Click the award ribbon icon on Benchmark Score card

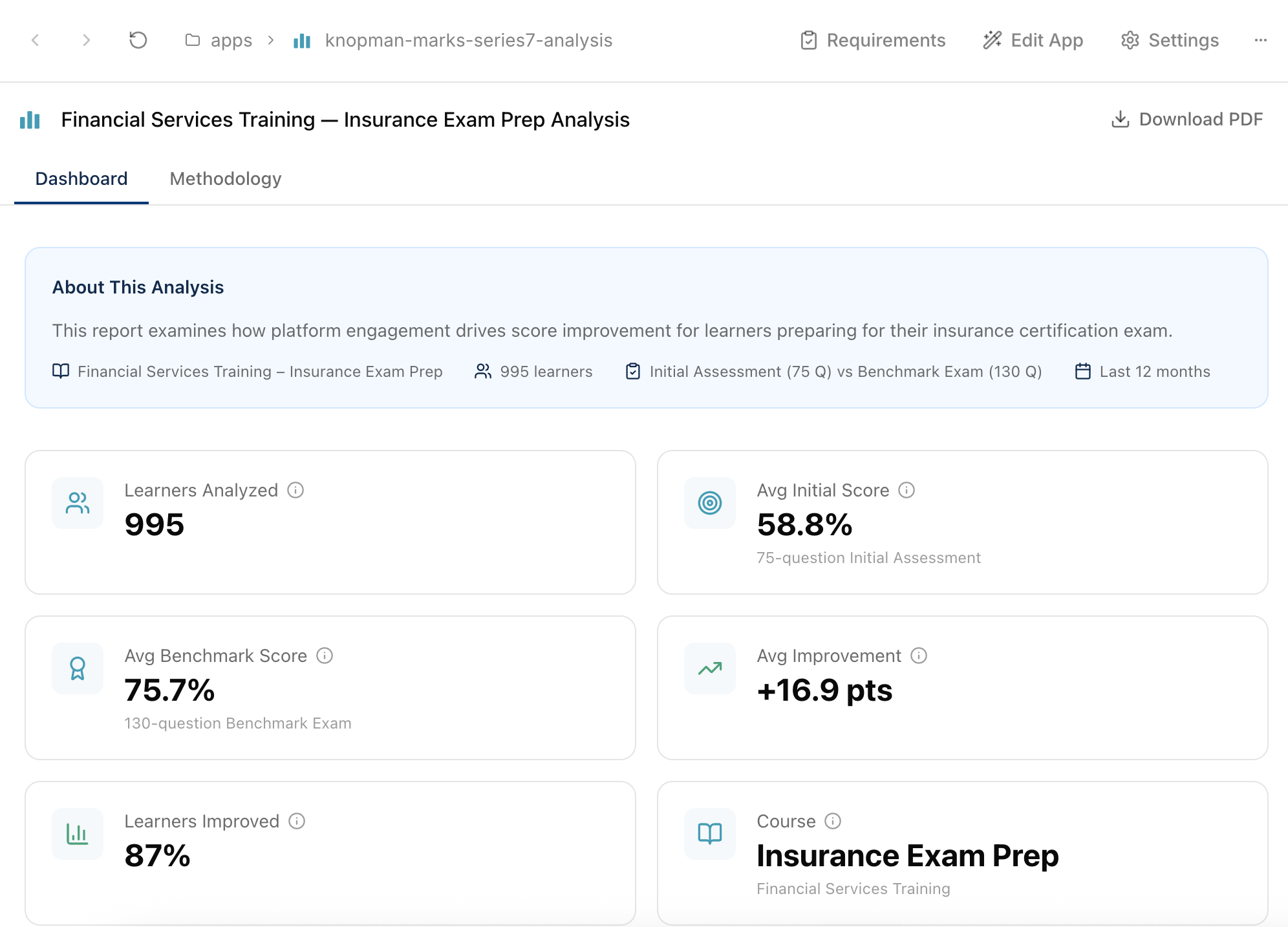click(78, 668)
